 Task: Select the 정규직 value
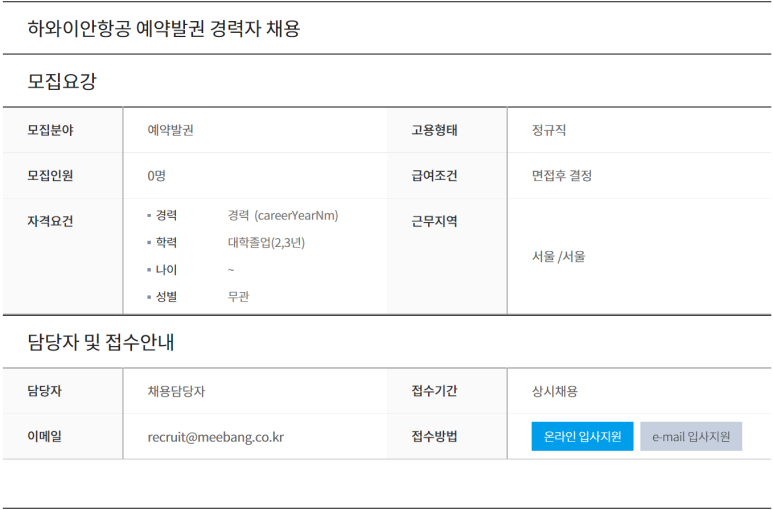pos(549,130)
